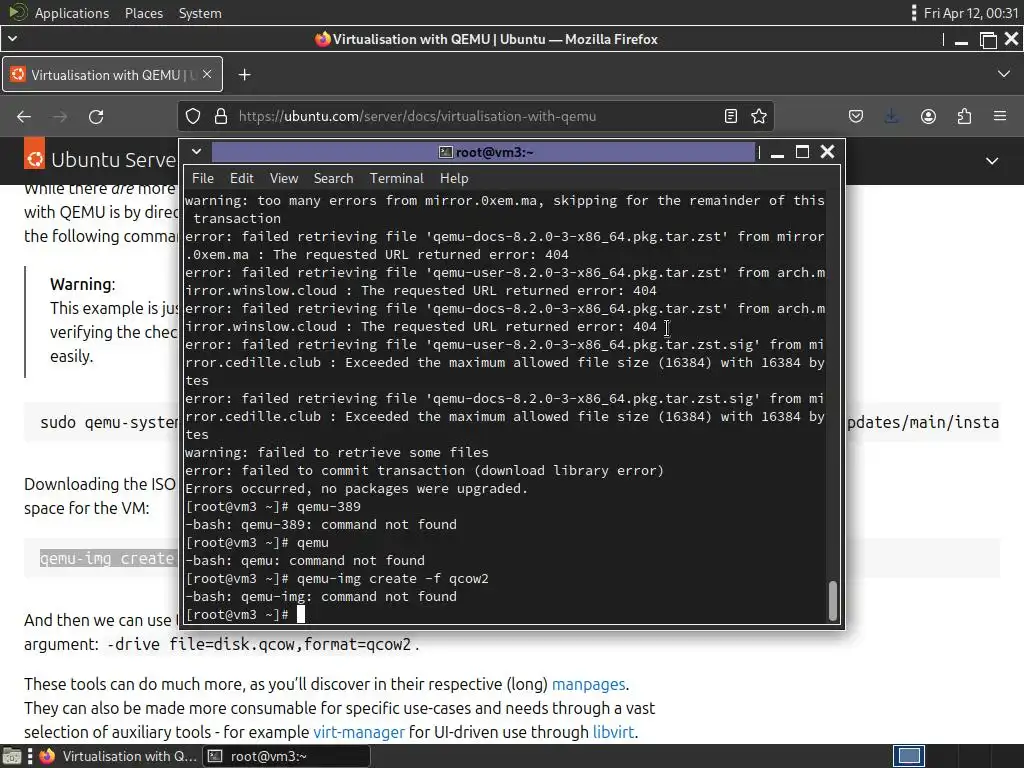Open the Terminal menu in the terminal
The width and height of the screenshot is (1024, 768).
(x=396, y=178)
